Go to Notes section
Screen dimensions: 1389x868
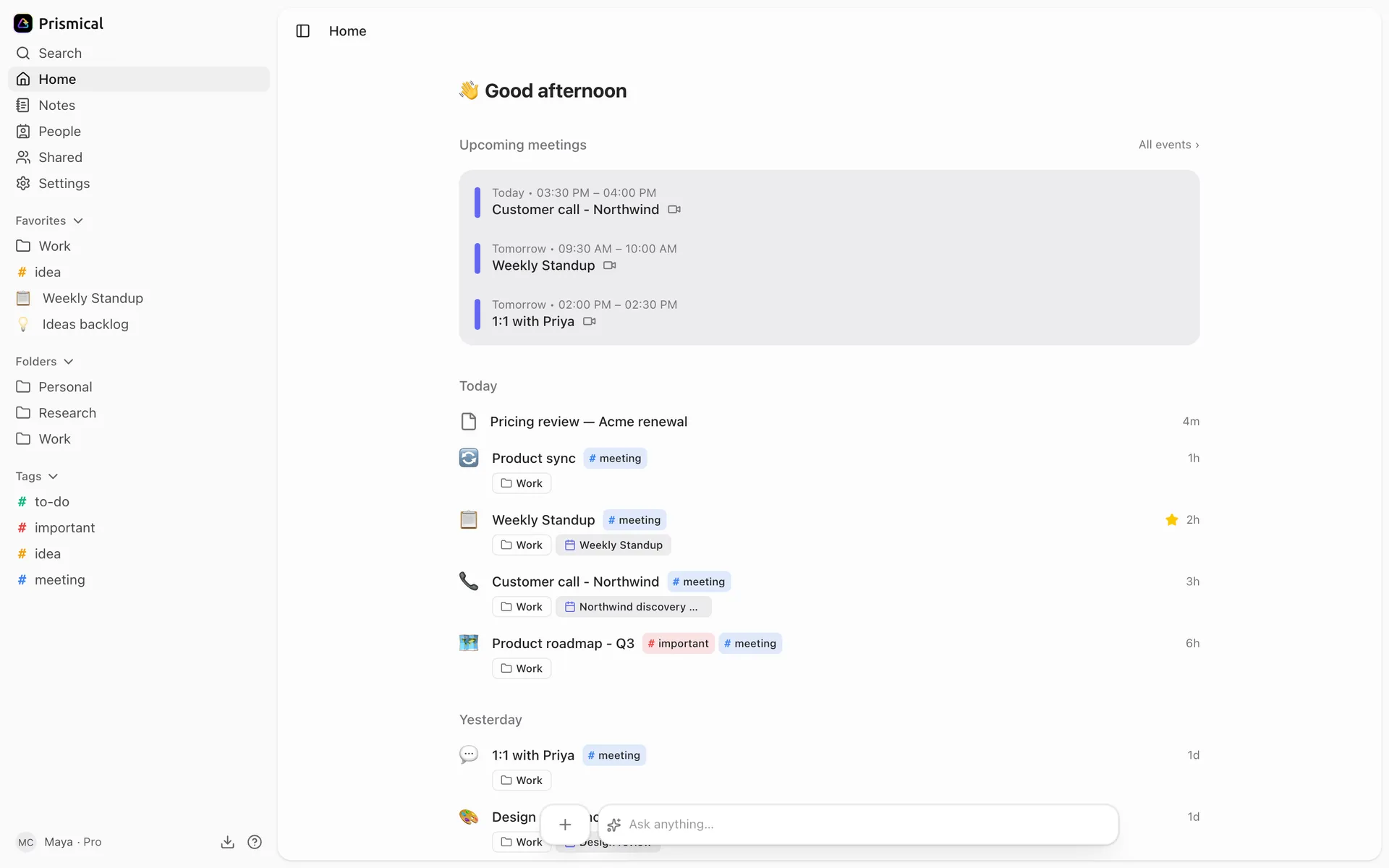click(x=139, y=105)
